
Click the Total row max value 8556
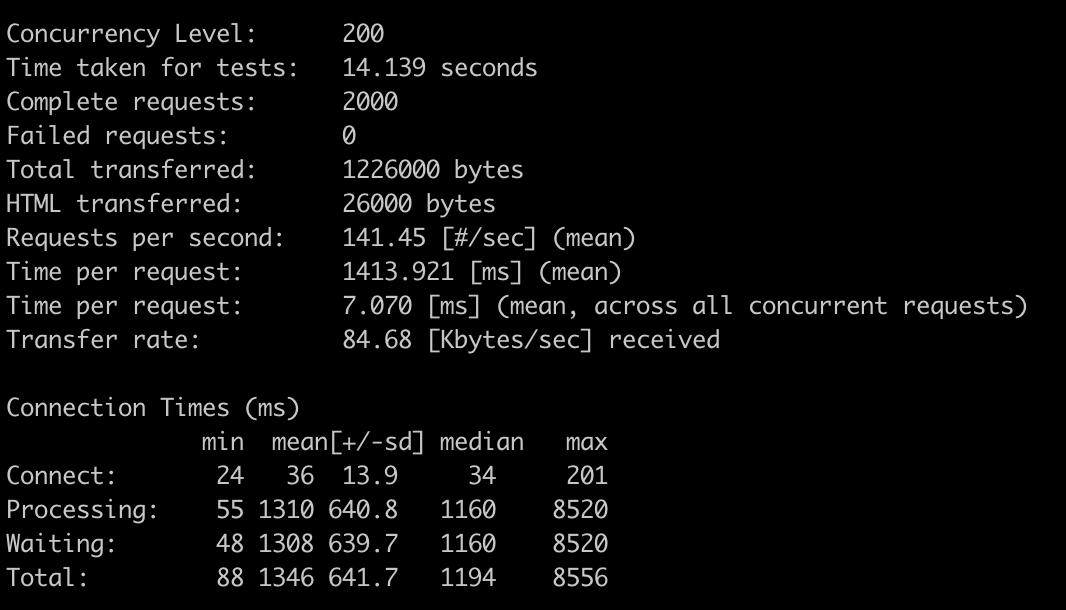580,578
